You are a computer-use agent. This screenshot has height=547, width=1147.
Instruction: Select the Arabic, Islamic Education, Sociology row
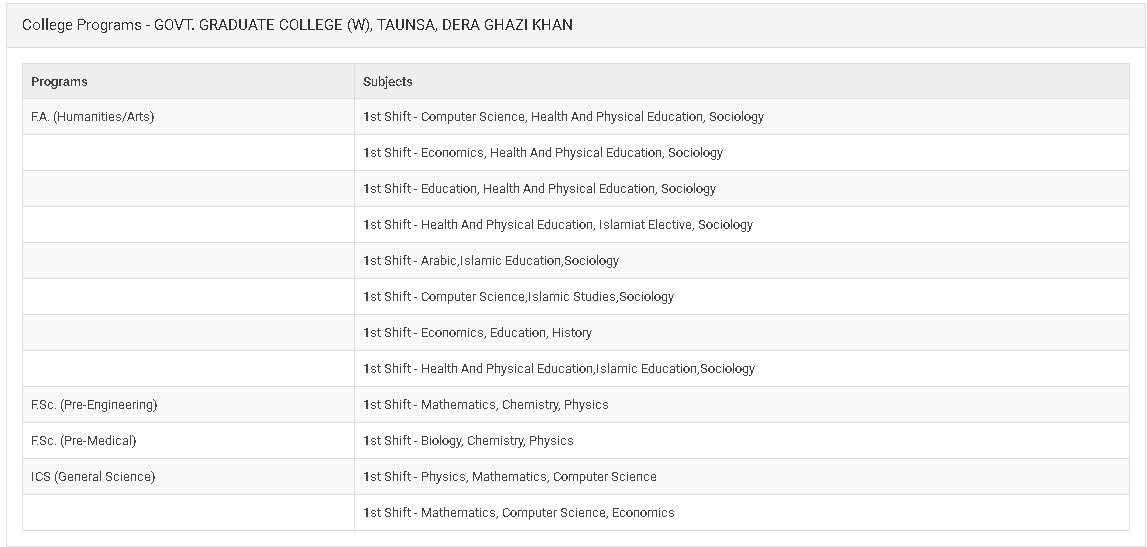(491, 261)
